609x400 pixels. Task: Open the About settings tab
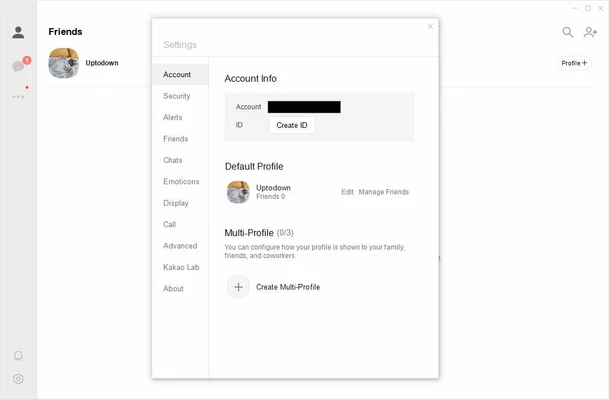(180, 289)
